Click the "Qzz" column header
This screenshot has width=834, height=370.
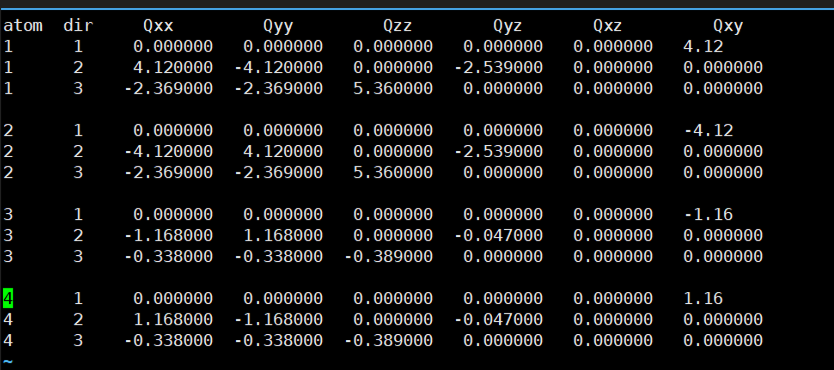pos(398,26)
